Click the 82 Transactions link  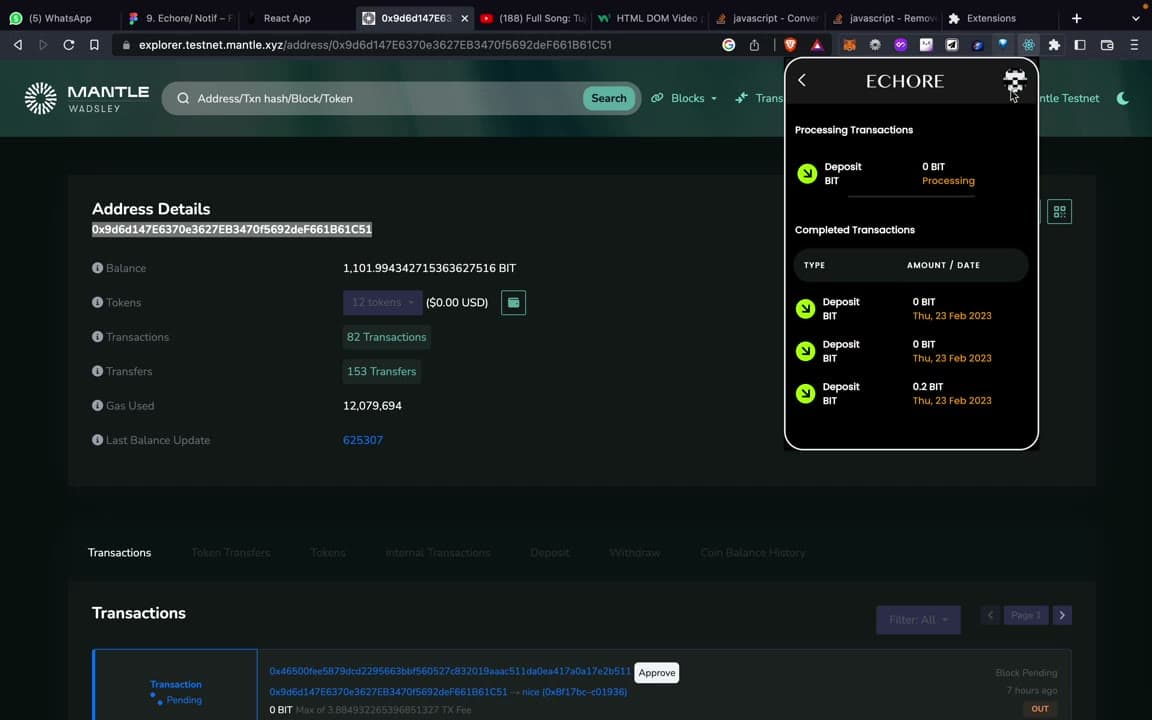pyautogui.click(x=386, y=336)
